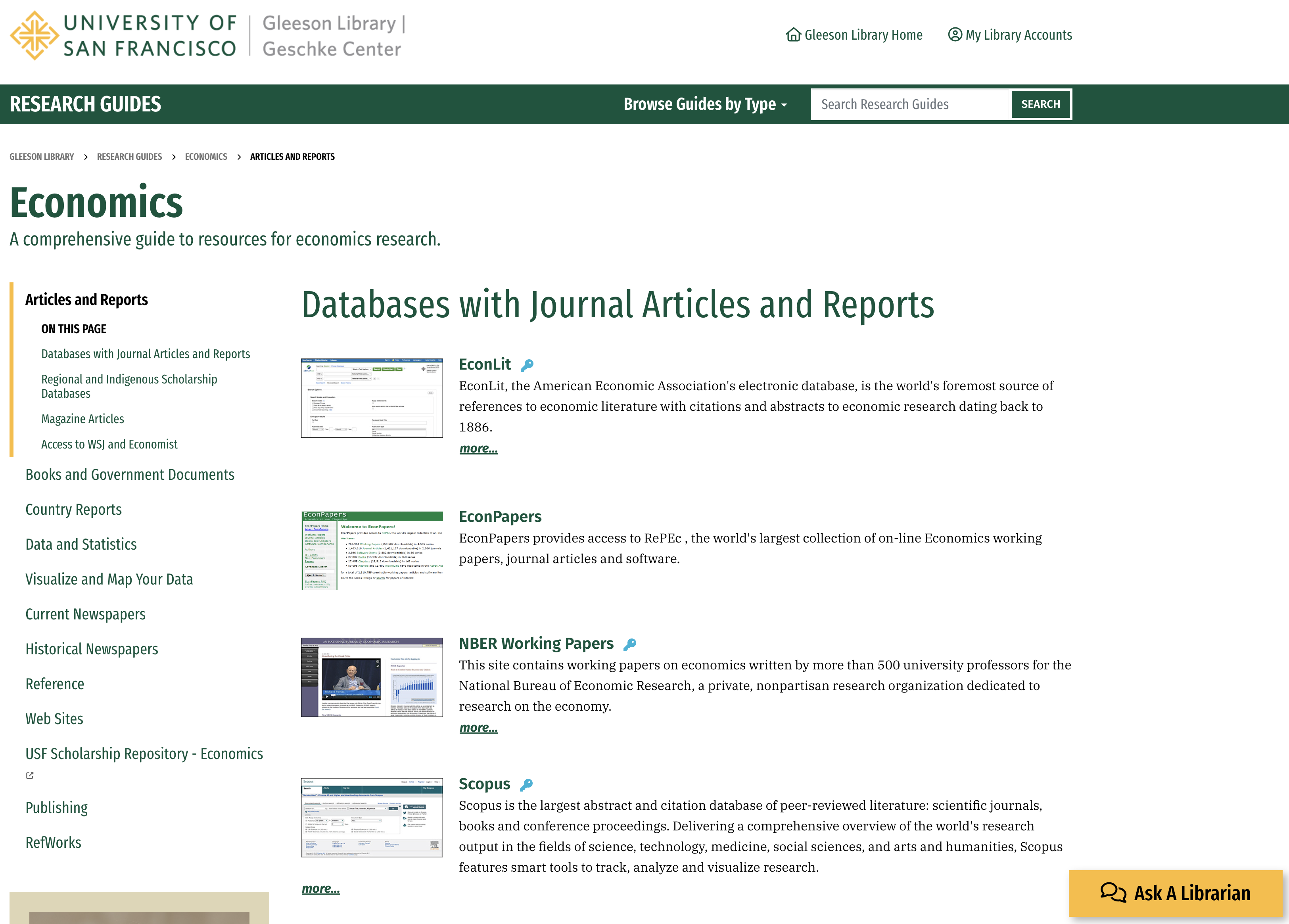Viewport: 1289px width, 924px height.
Task: Click the University of San Francisco logo
Action: click(123, 35)
